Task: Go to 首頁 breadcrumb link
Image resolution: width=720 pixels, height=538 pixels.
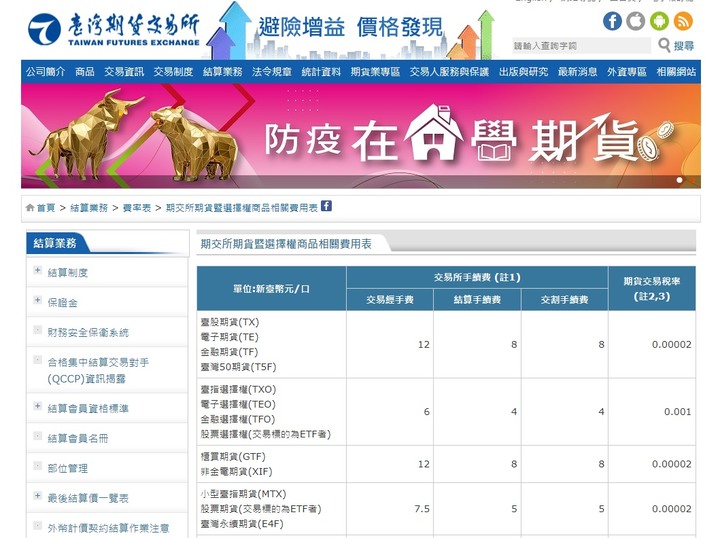Action: 46,208
